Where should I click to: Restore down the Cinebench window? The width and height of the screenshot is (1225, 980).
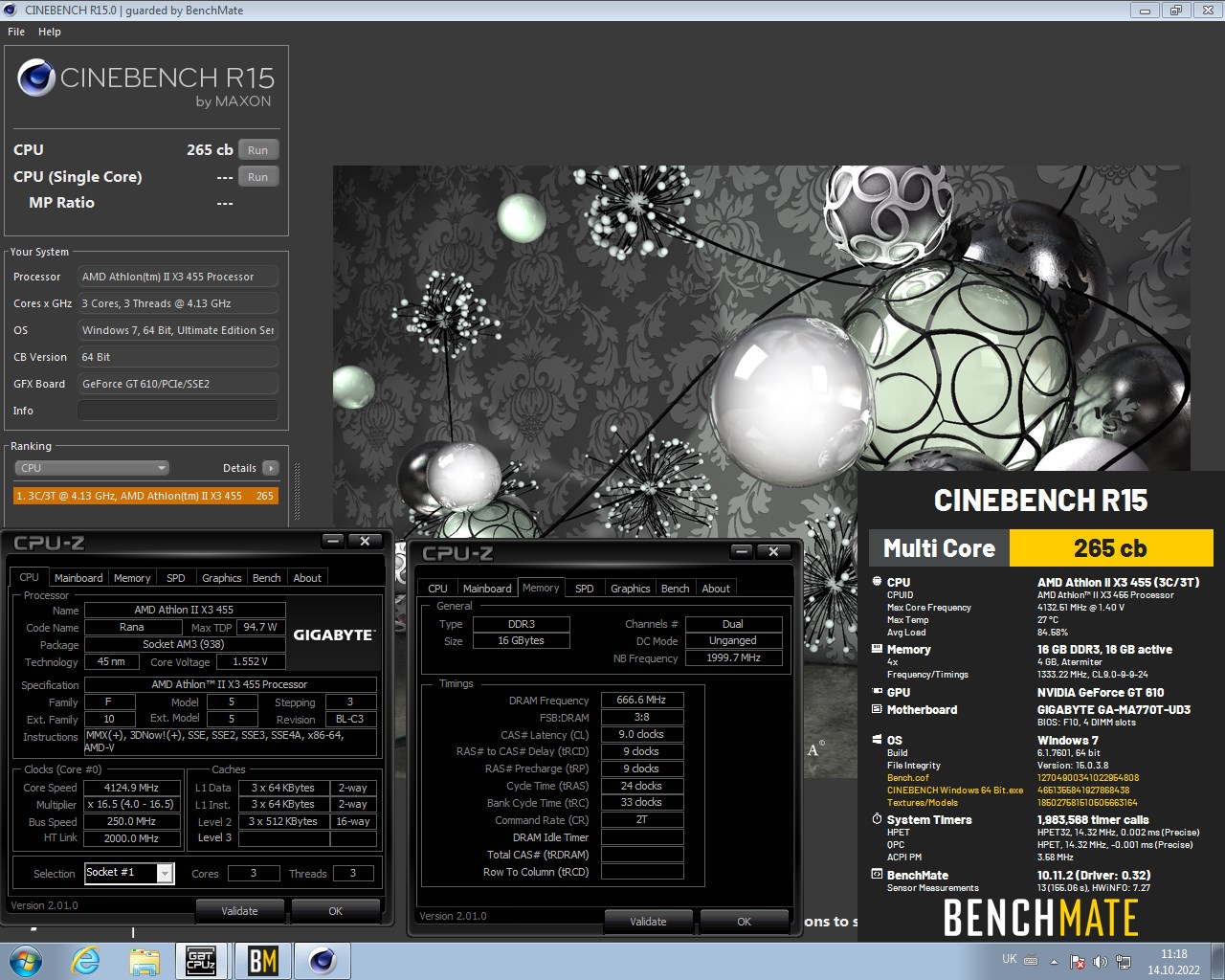tap(1175, 11)
